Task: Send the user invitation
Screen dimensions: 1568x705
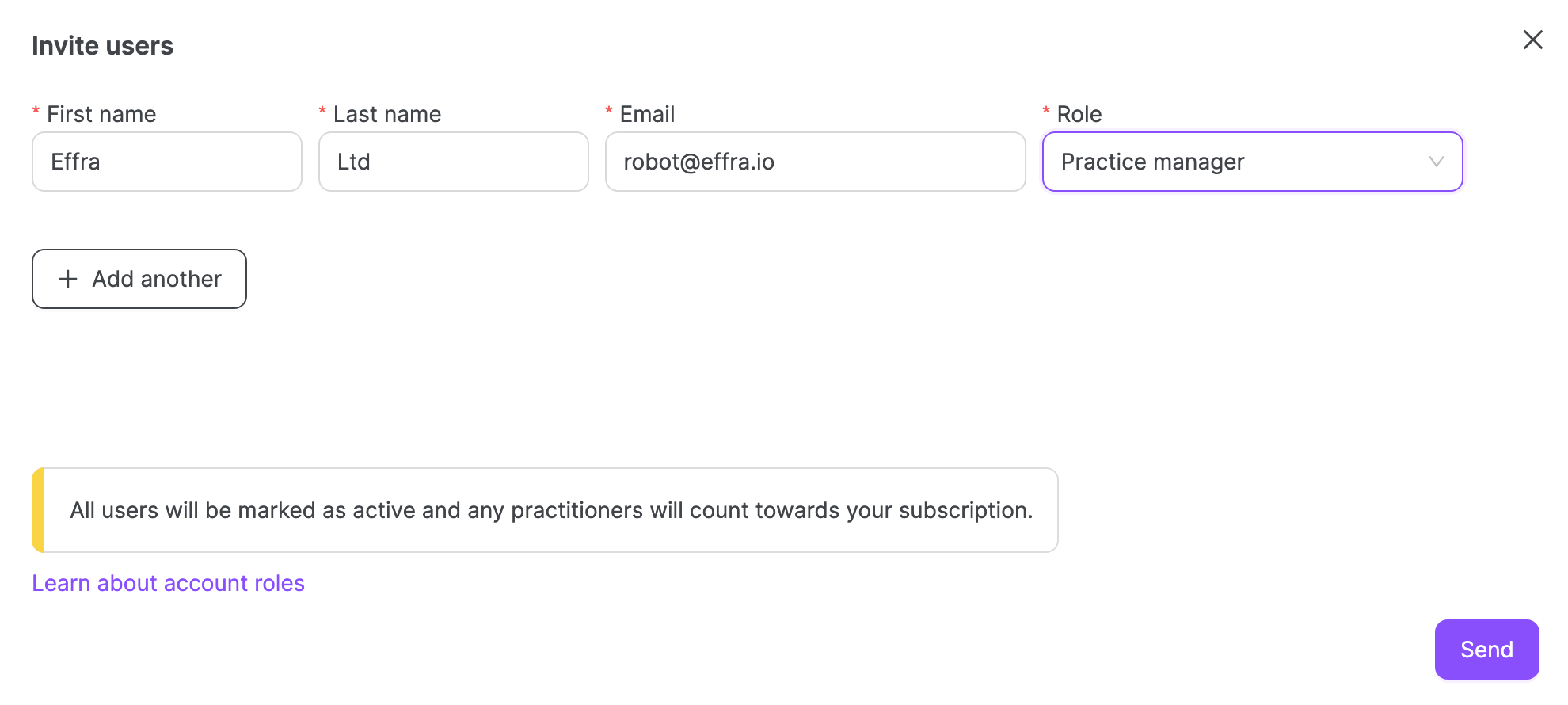Action: 1486,650
